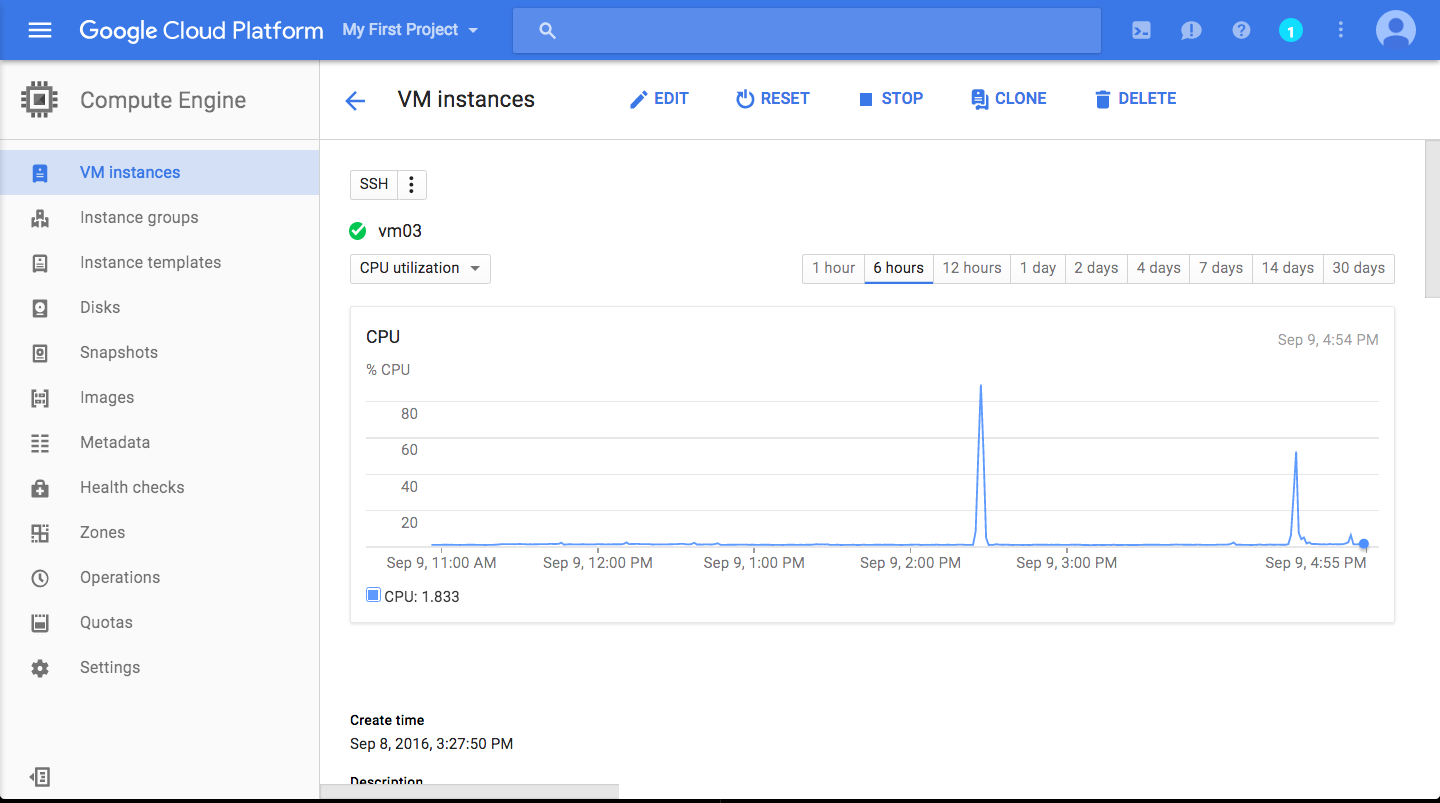1440x803 pixels.
Task: View the notifications badge showing 1
Action: pyautogui.click(x=1291, y=31)
